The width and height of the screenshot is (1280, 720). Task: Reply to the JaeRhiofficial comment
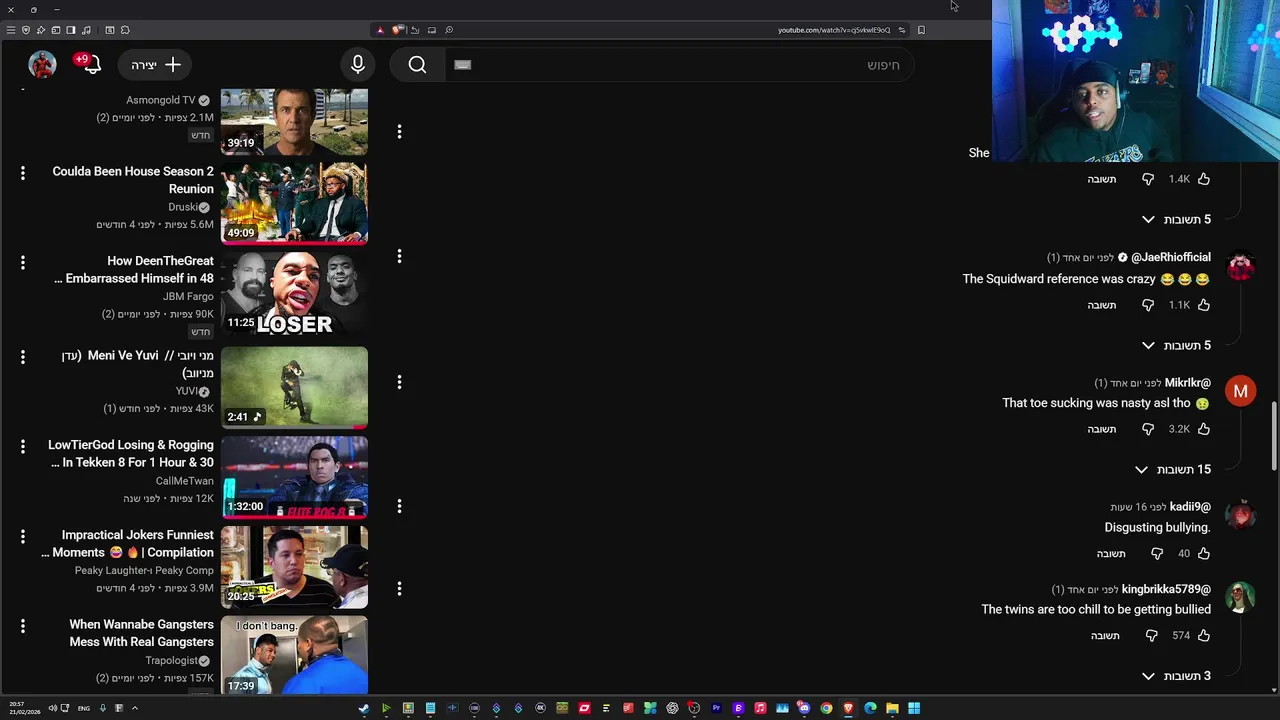[x=1101, y=305]
